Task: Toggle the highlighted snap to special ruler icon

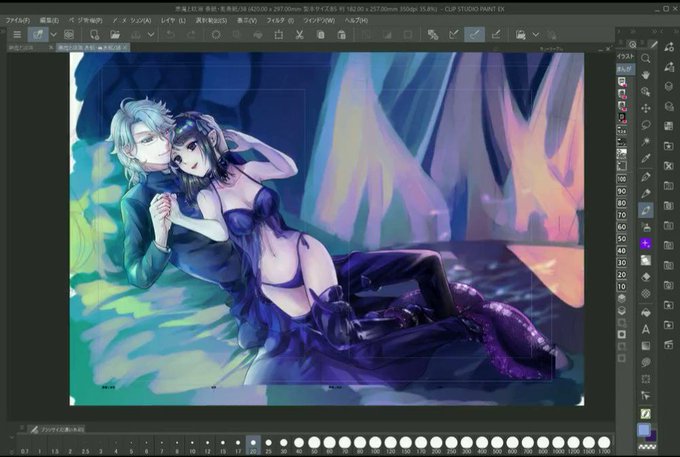Action: (x=474, y=35)
